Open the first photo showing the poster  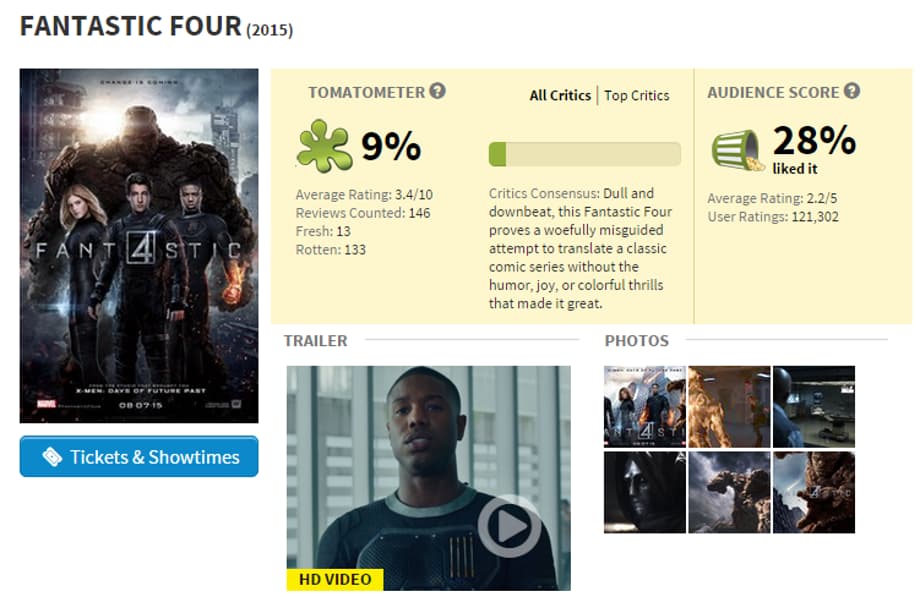tap(644, 407)
